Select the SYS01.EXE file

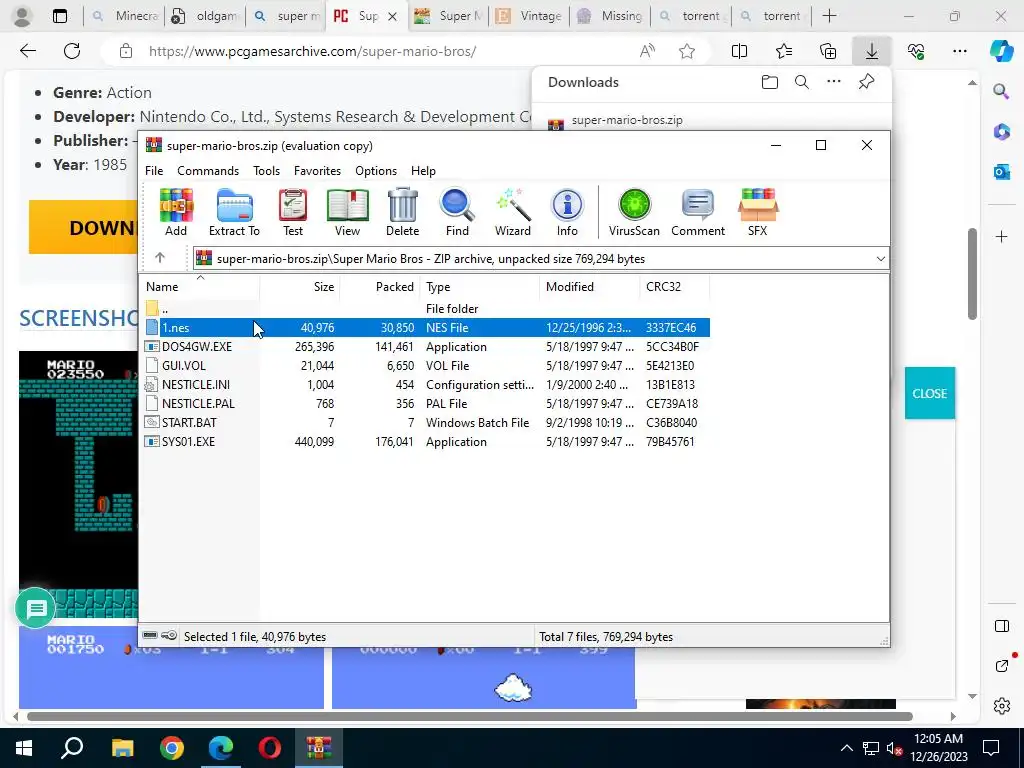[x=426, y=441]
